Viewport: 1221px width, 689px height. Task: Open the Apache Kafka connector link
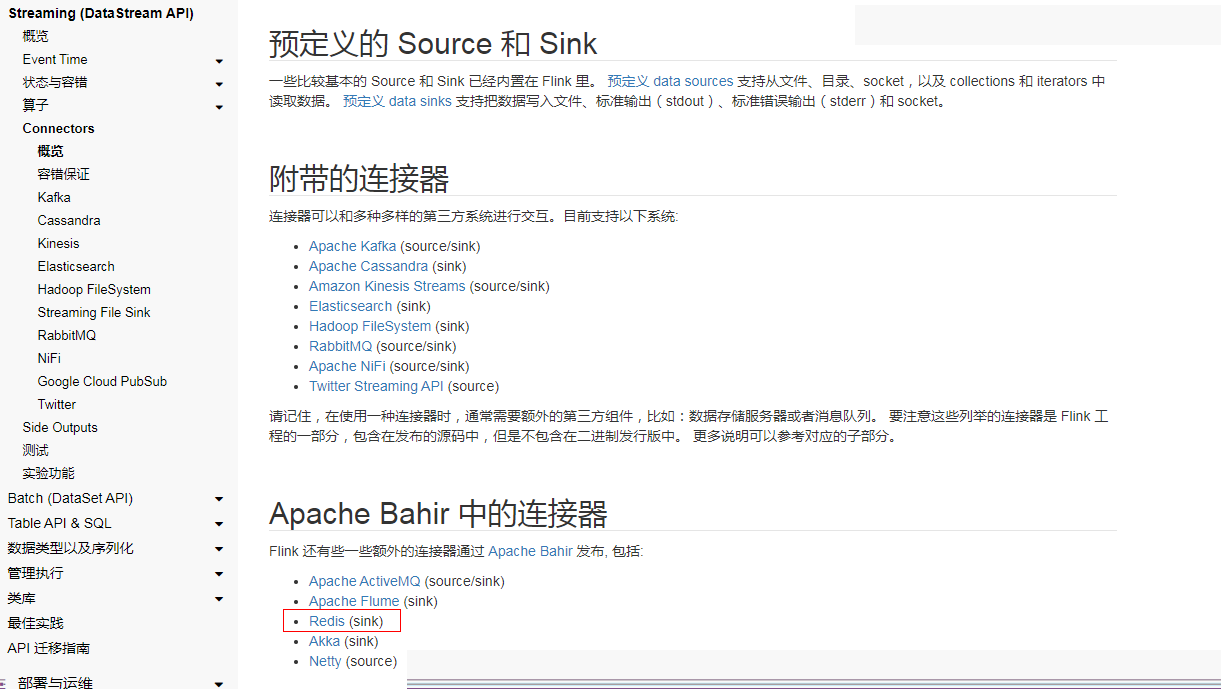pos(353,246)
